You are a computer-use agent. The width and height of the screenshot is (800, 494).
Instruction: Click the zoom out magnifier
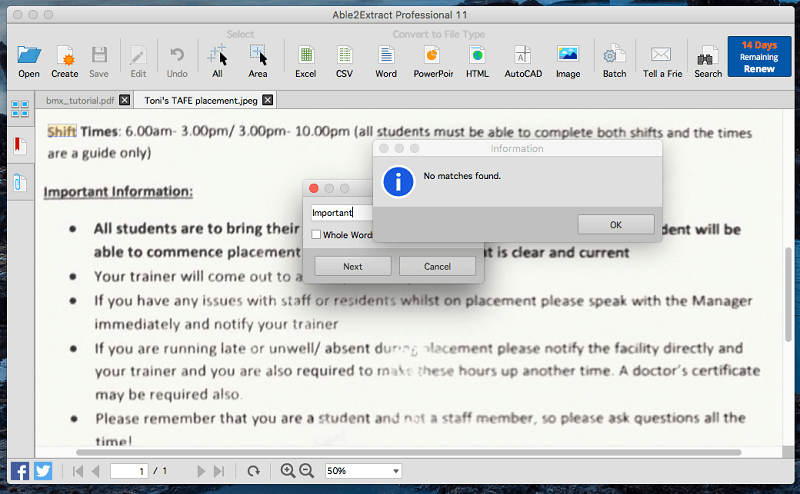(x=307, y=471)
